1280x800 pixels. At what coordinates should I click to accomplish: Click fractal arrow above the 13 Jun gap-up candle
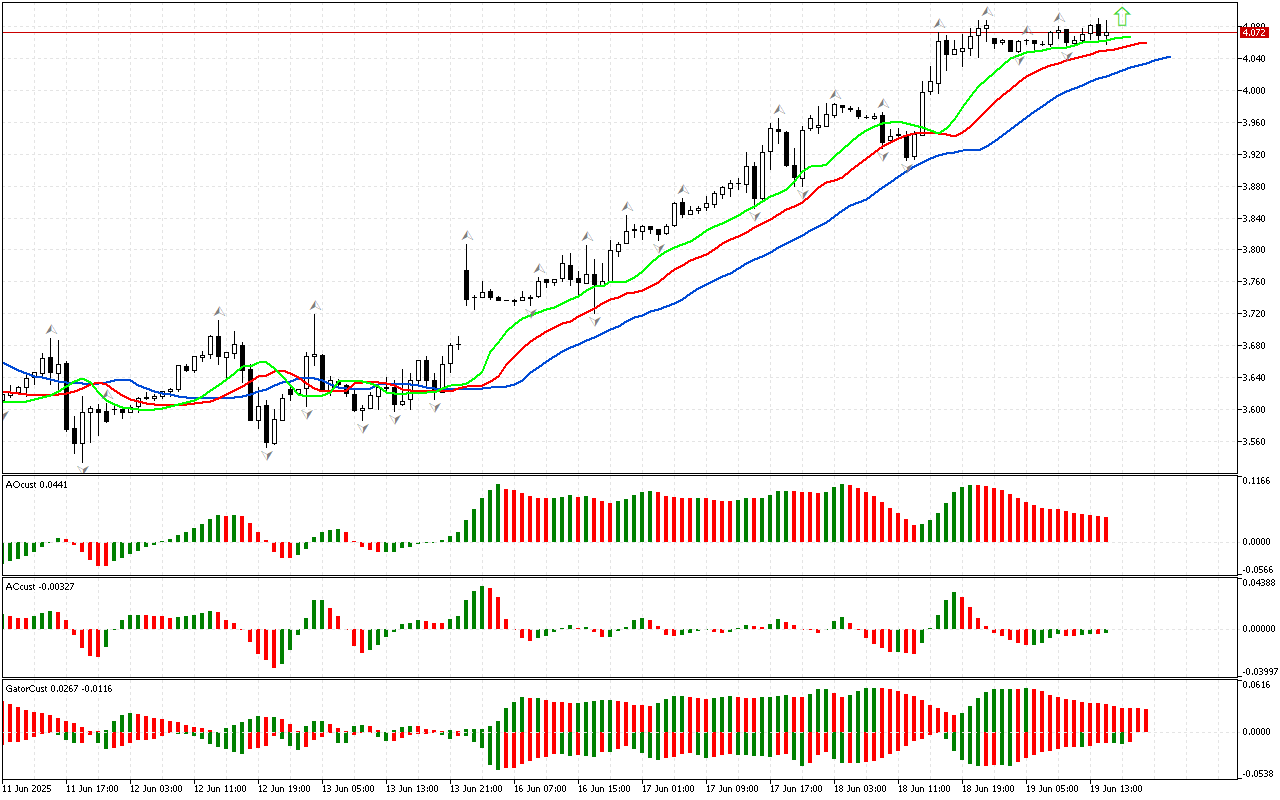tap(466, 236)
